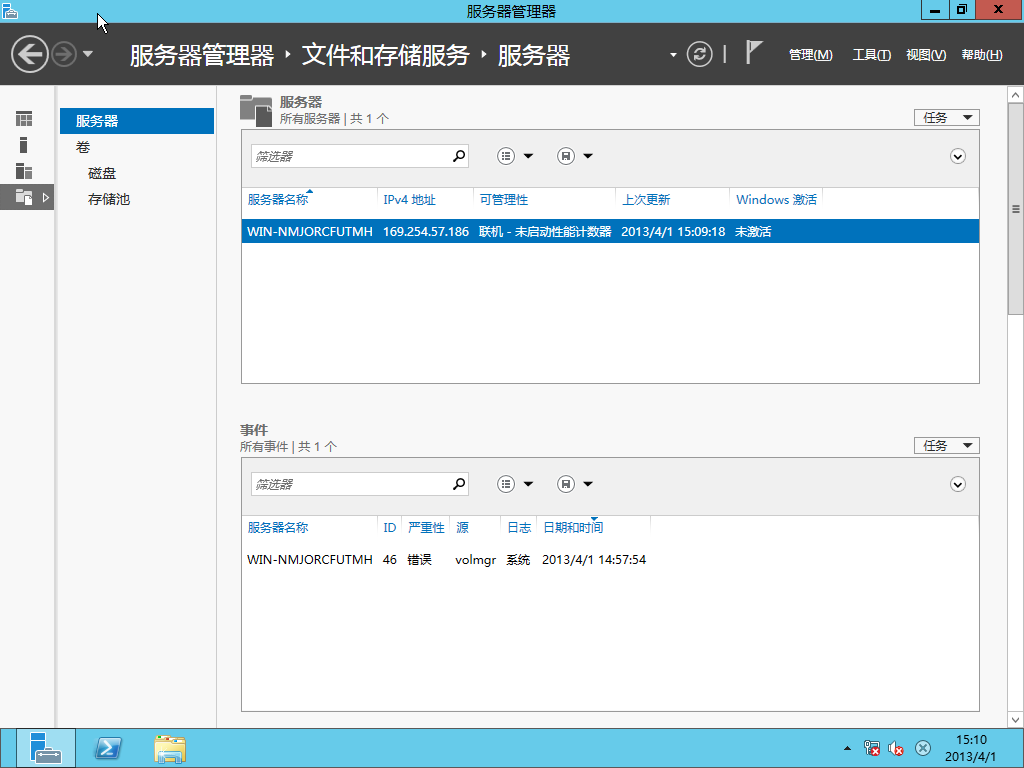Refresh Server Manager with circular arrows icon
The width and height of the screenshot is (1024, 768).
point(699,54)
